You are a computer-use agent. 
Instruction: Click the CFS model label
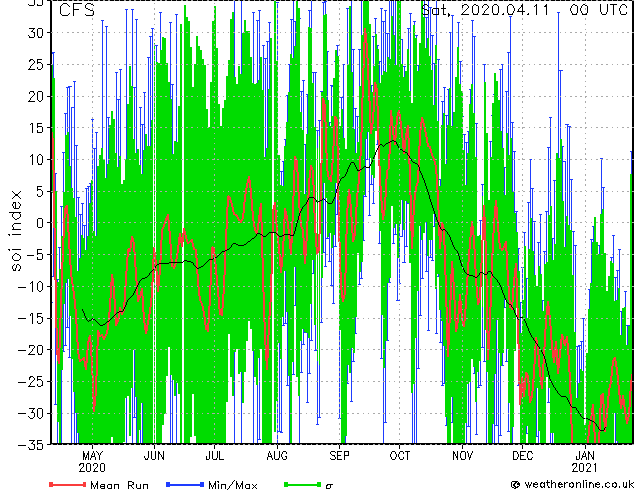(77, 10)
